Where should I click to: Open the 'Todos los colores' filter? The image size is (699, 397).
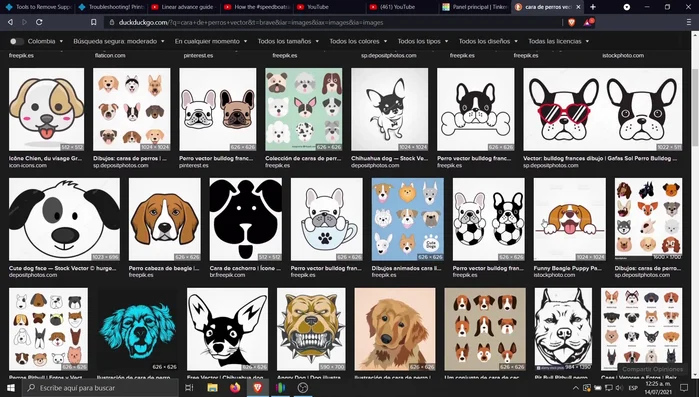(358, 41)
